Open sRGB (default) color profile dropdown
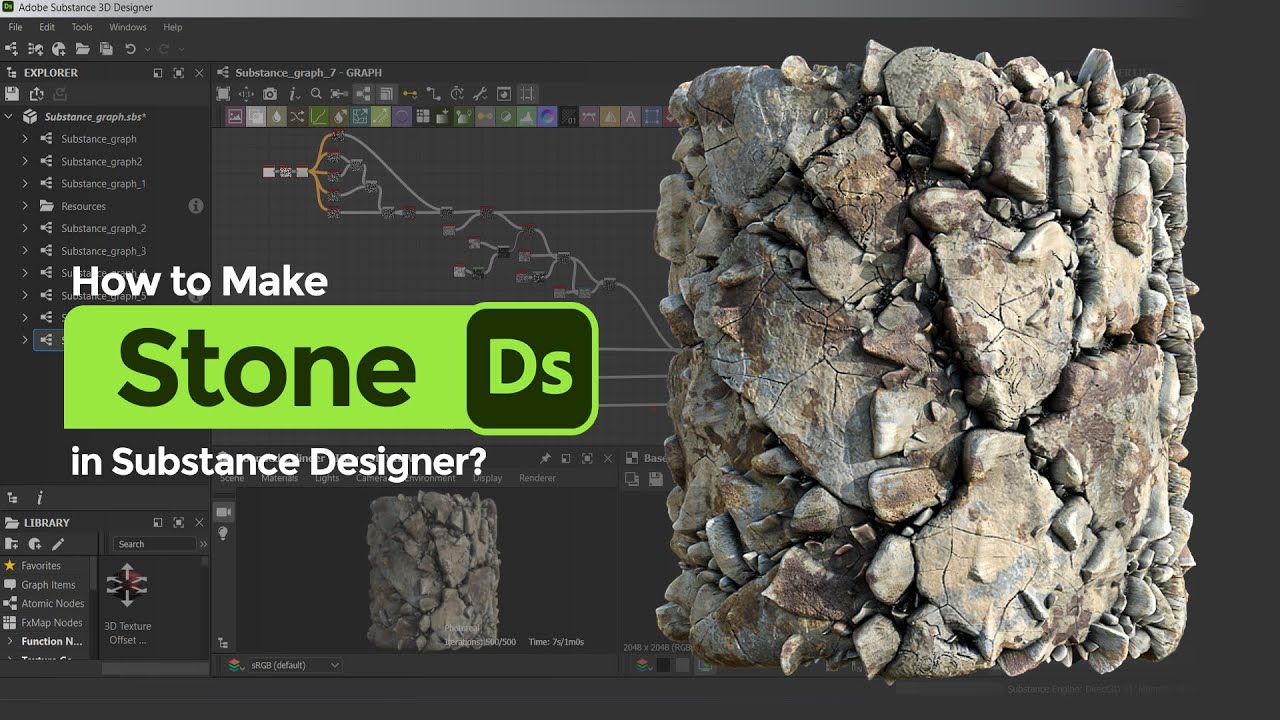 295,665
